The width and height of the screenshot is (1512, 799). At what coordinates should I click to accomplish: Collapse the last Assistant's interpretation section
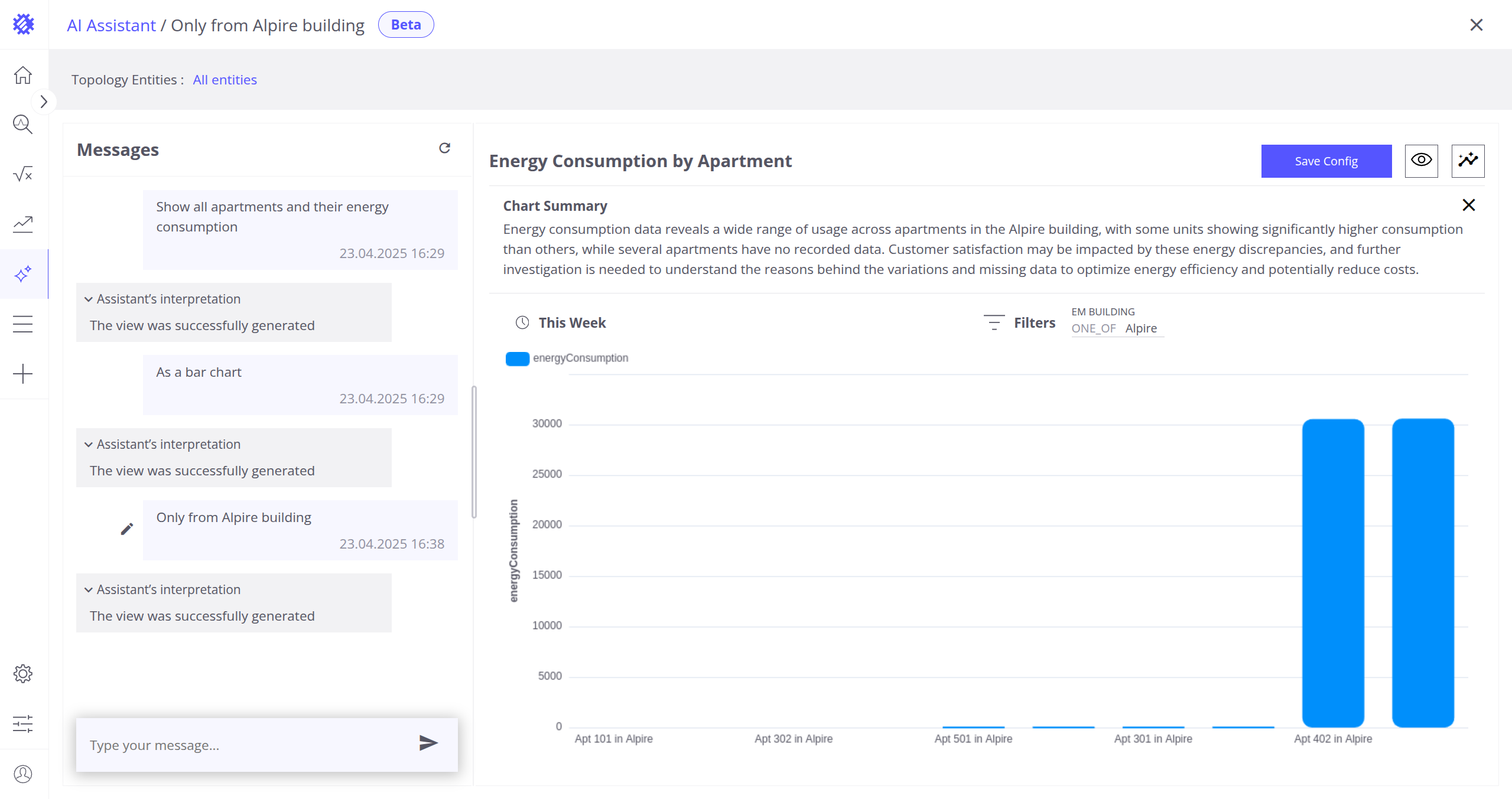click(x=89, y=590)
